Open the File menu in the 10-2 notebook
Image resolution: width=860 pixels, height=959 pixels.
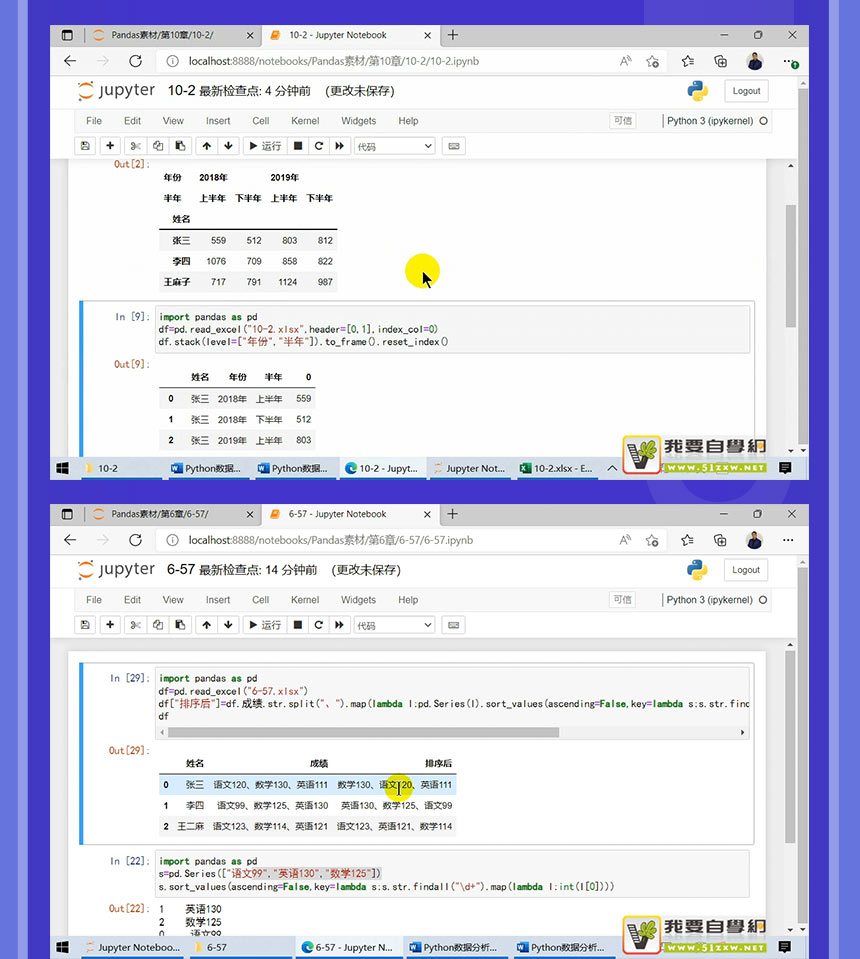pos(94,121)
